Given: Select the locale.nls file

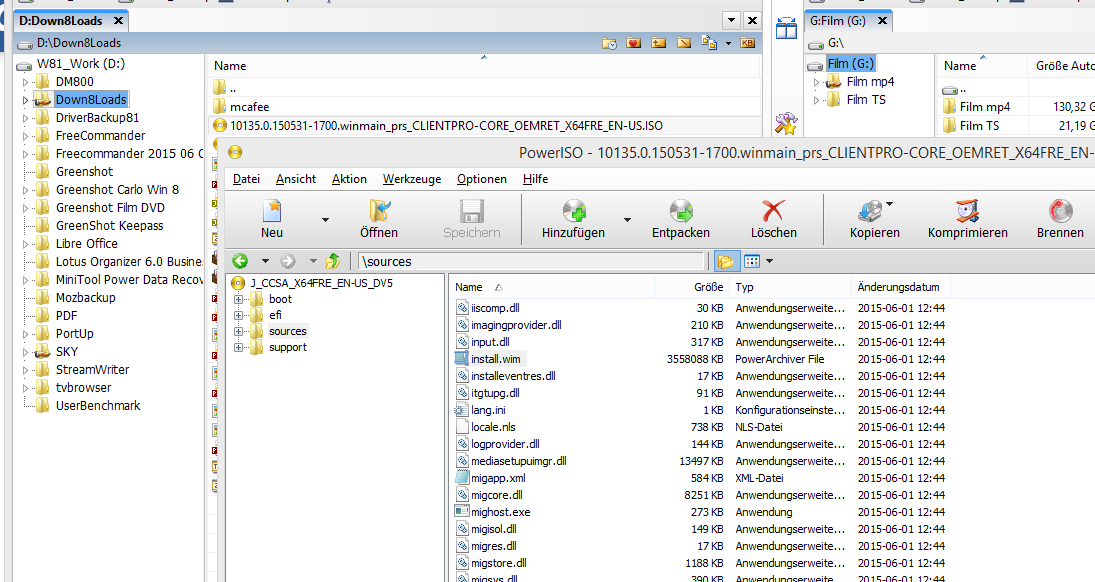Looking at the screenshot, I should tap(493, 427).
